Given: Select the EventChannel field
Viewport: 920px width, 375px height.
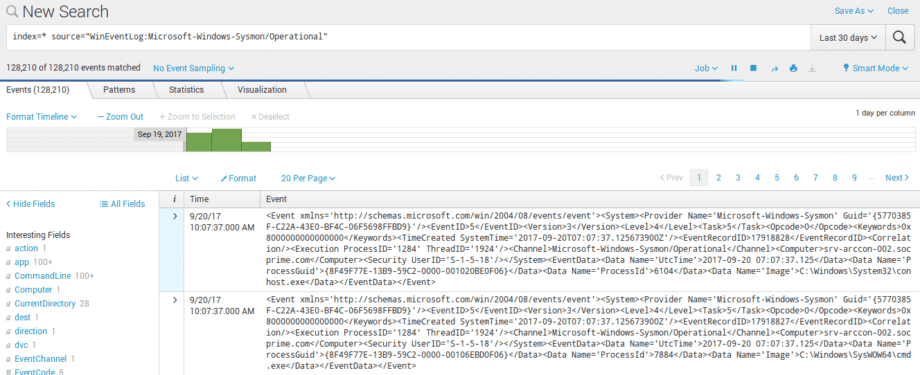Looking at the screenshot, I should pos(40,359).
